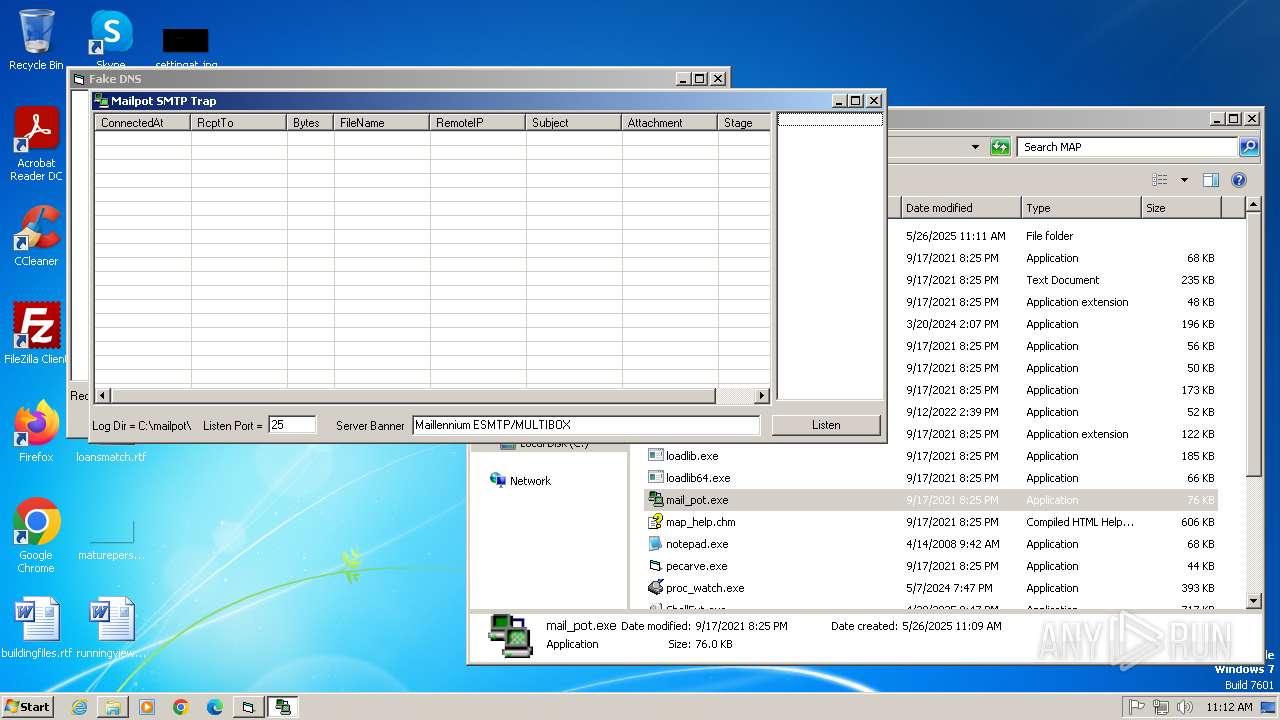This screenshot has width=1280, height=720.
Task: Click the Start button
Action: (28, 706)
